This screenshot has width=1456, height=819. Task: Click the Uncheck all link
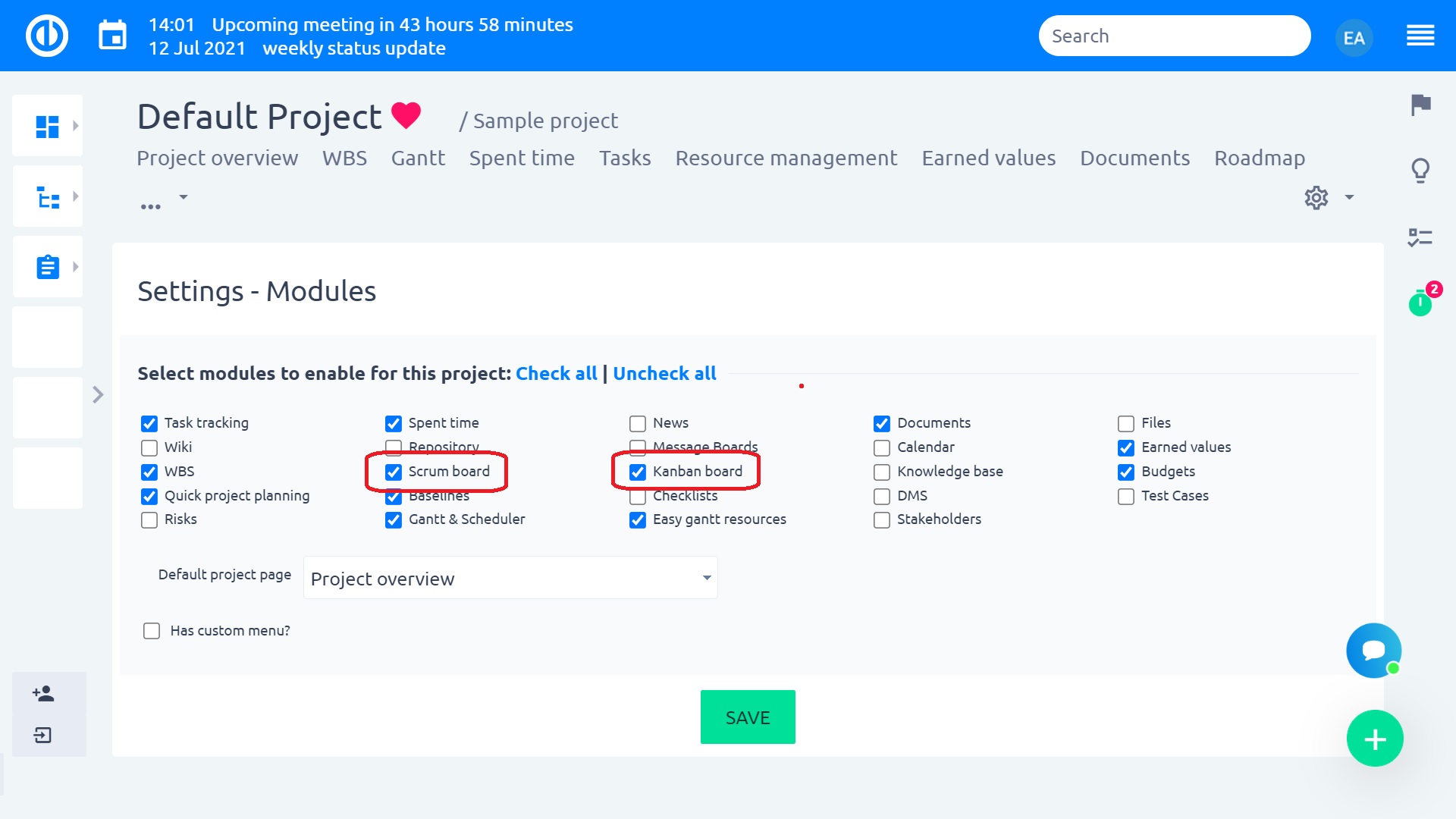coord(664,373)
